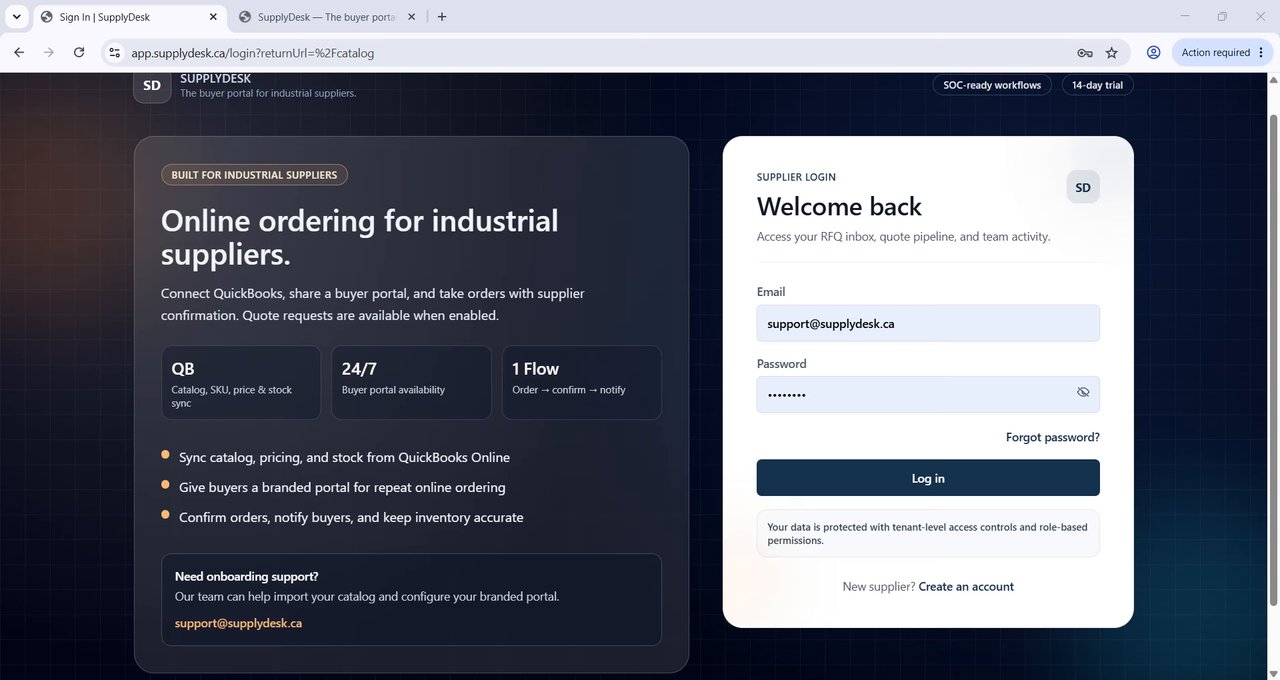Click the Action required button

coord(1222,52)
